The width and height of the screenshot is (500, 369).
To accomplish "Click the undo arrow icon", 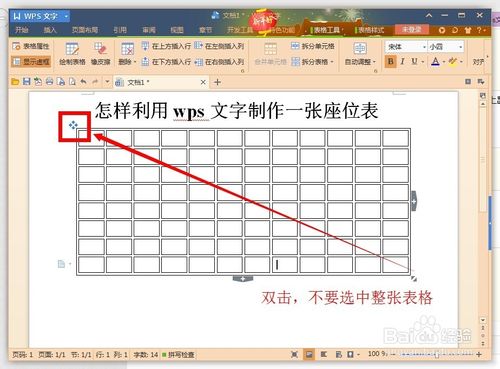I will (83, 82).
